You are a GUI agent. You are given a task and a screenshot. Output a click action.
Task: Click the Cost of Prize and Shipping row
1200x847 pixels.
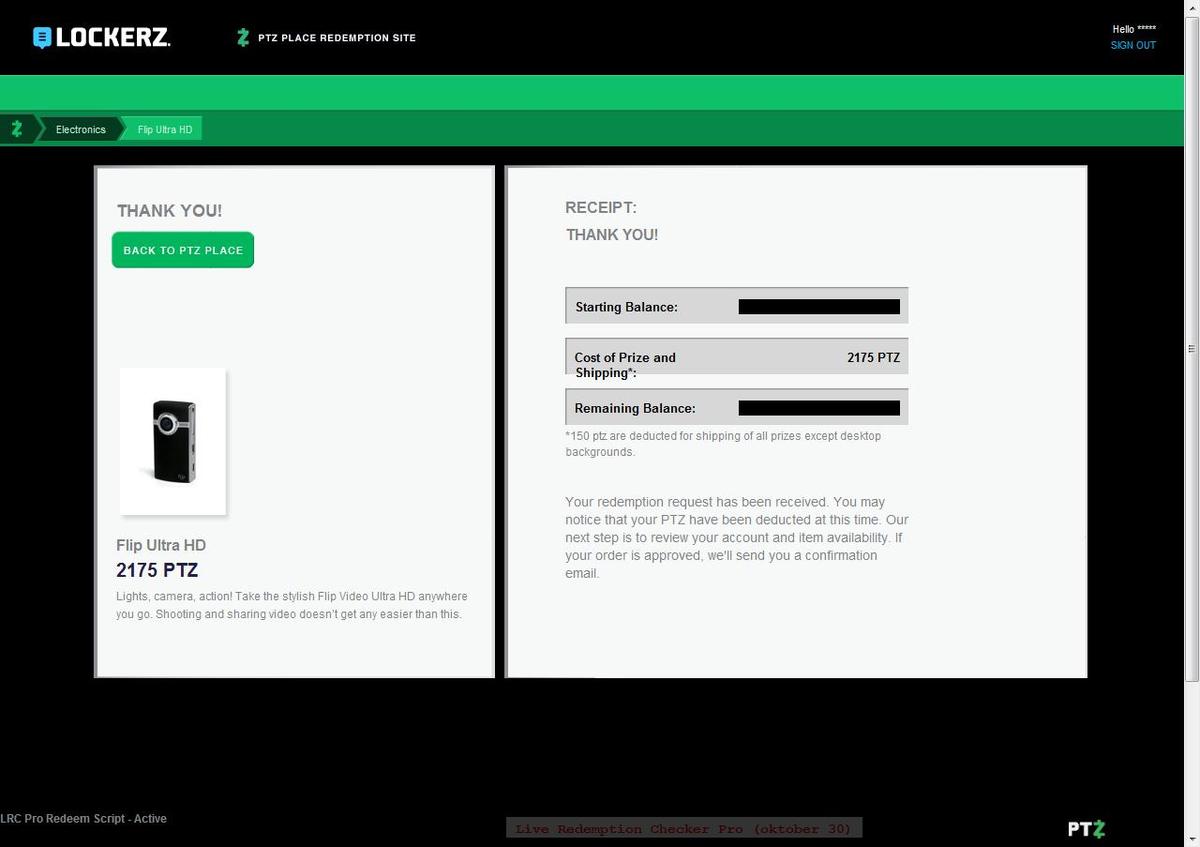736,357
